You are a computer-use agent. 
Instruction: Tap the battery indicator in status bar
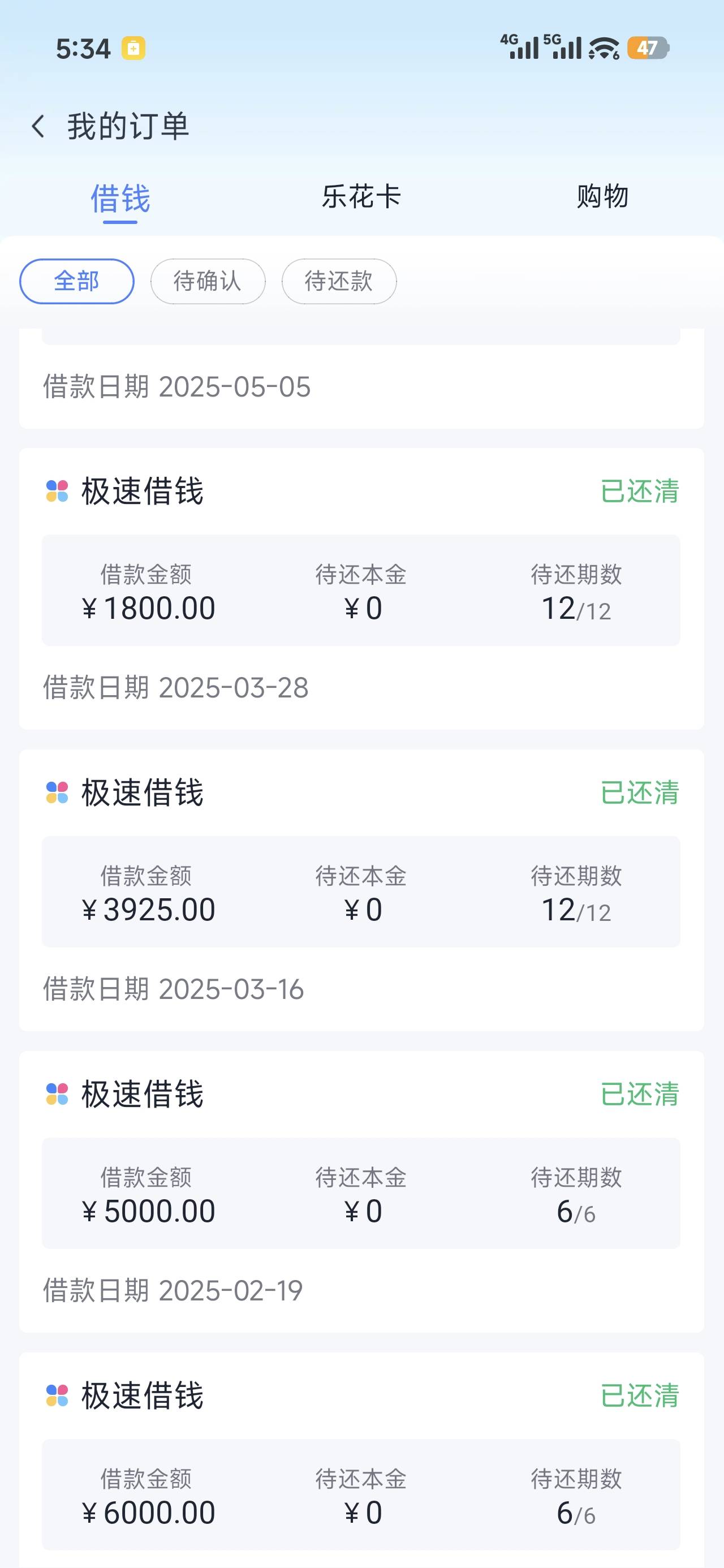648,48
